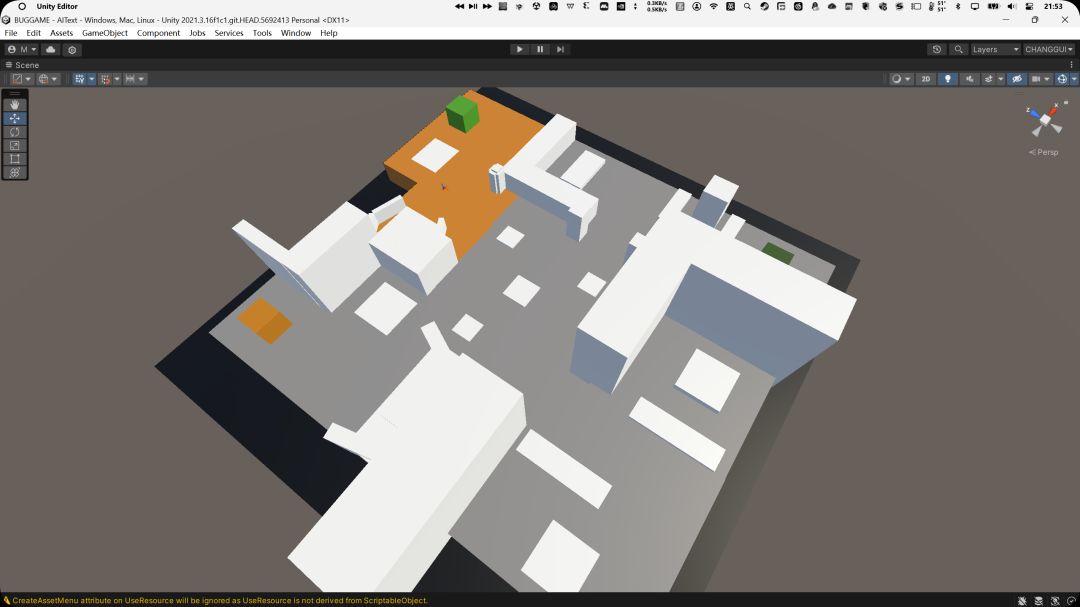The width and height of the screenshot is (1080, 607).
Task: Open the Undo History button
Action: coord(937,50)
